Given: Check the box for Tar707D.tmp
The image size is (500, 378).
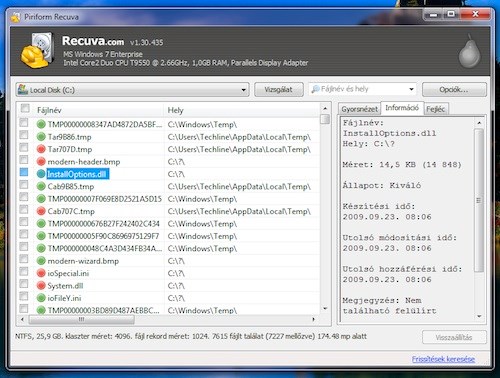Looking at the screenshot, I should coord(24,147).
